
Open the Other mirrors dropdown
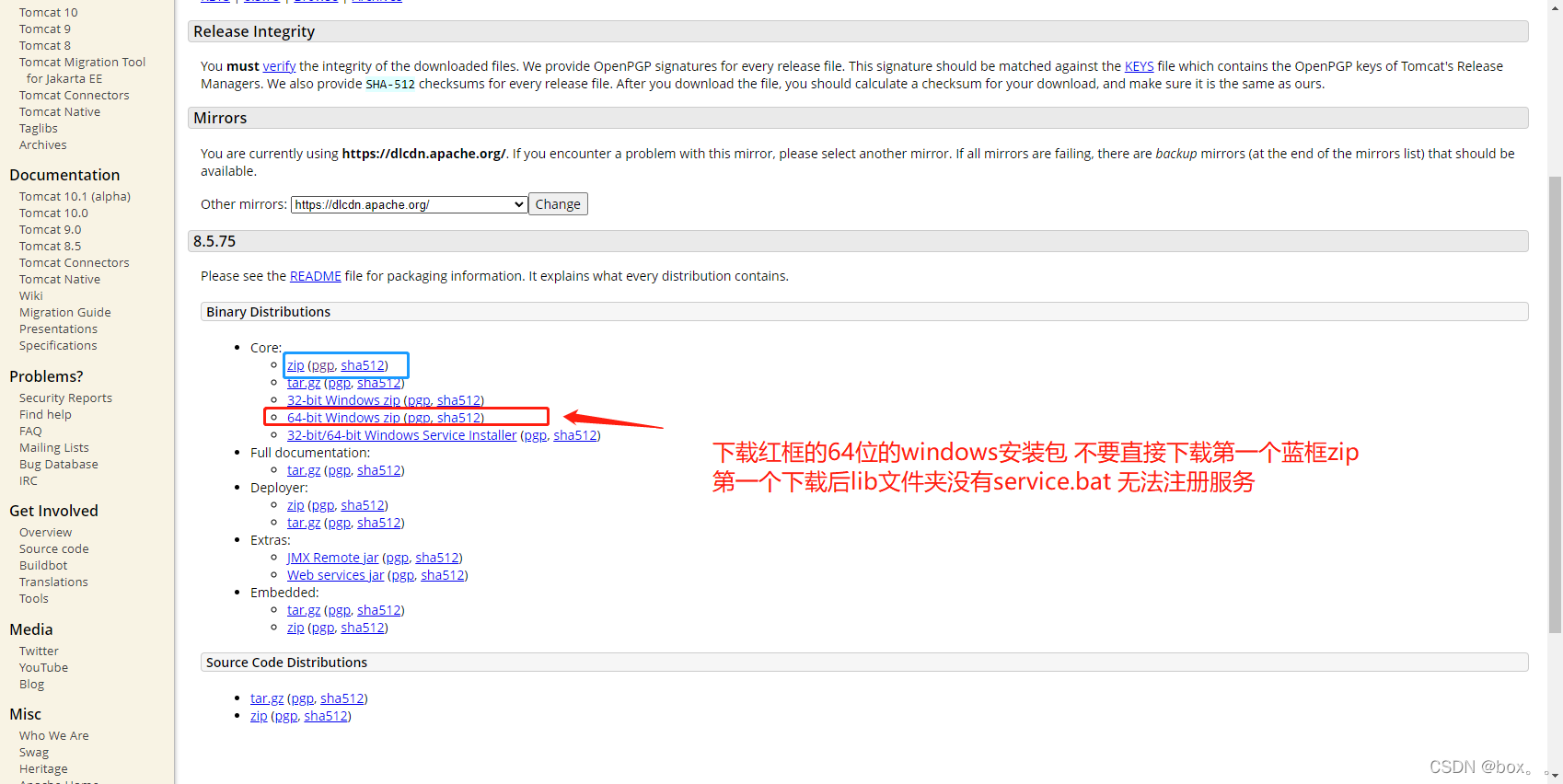[409, 204]
